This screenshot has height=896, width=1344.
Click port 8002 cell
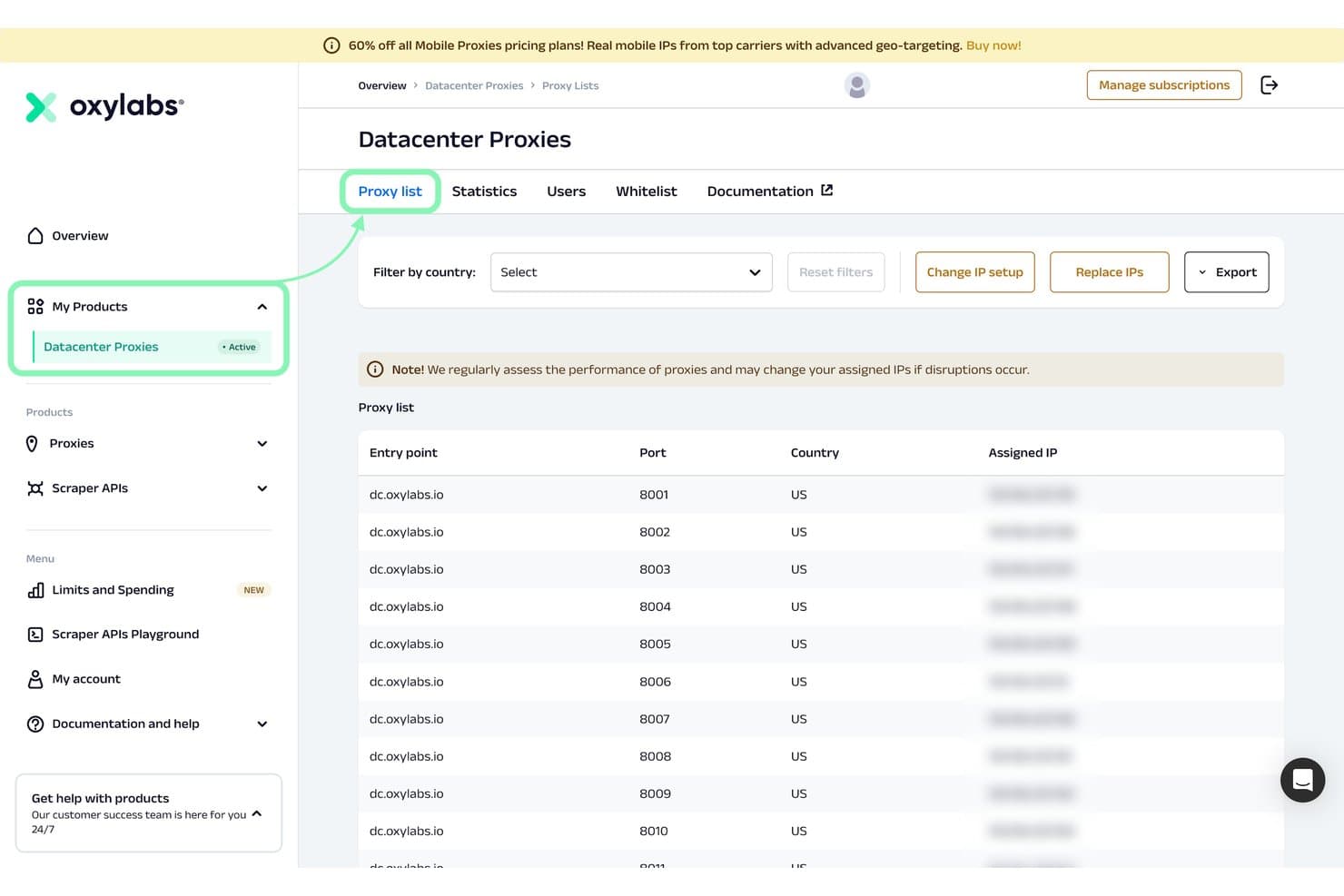tap(655, 532)
